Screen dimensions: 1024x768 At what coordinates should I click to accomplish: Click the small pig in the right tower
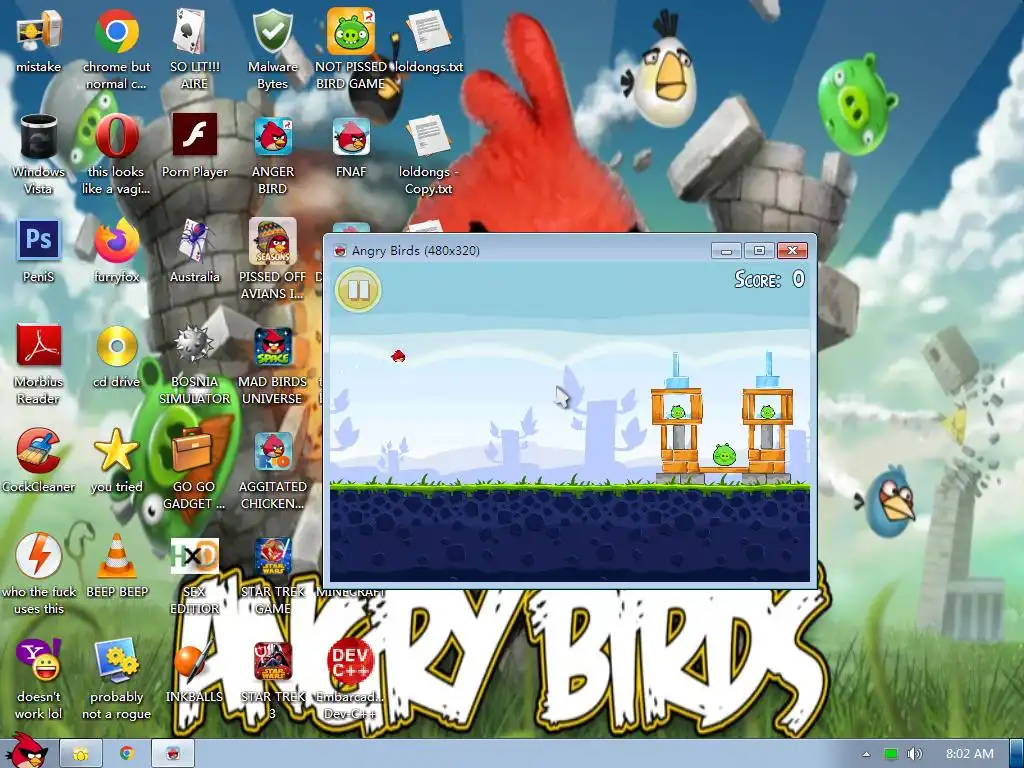coord(767,412)
